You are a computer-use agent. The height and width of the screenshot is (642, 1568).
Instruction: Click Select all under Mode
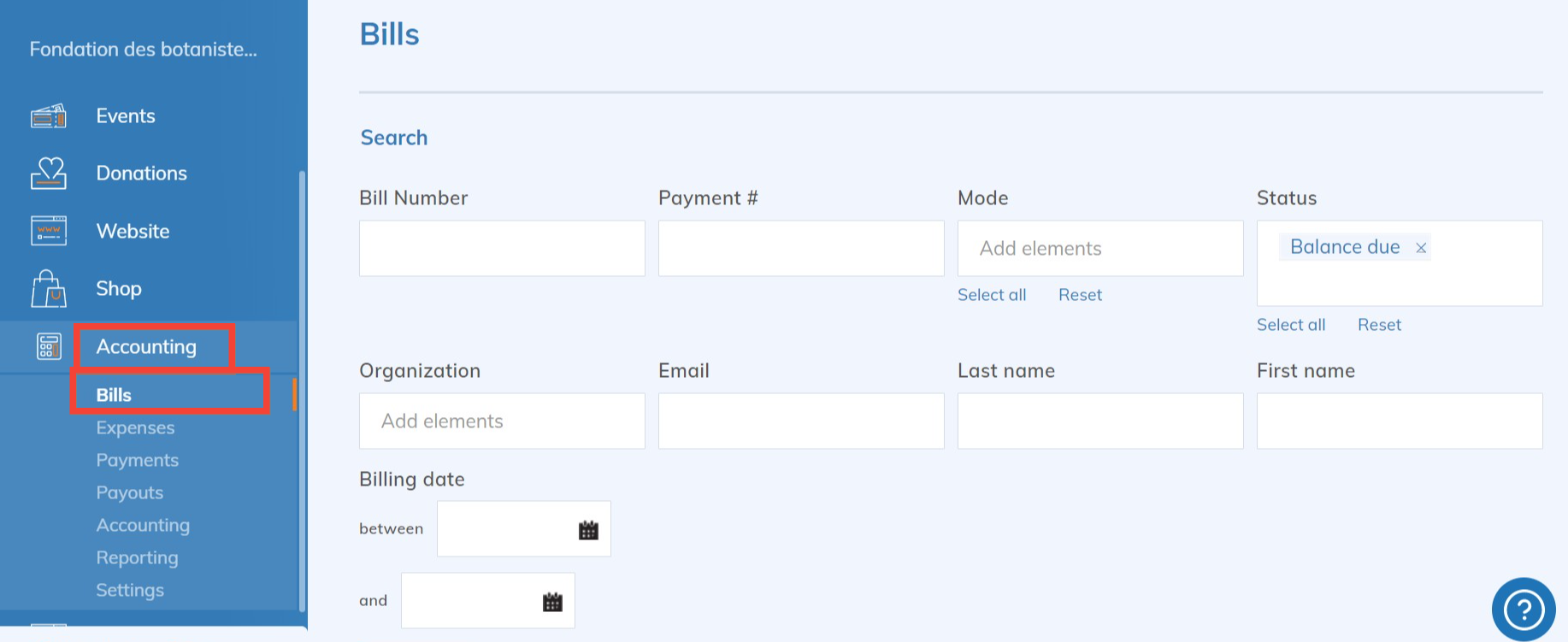pos(992,295)
